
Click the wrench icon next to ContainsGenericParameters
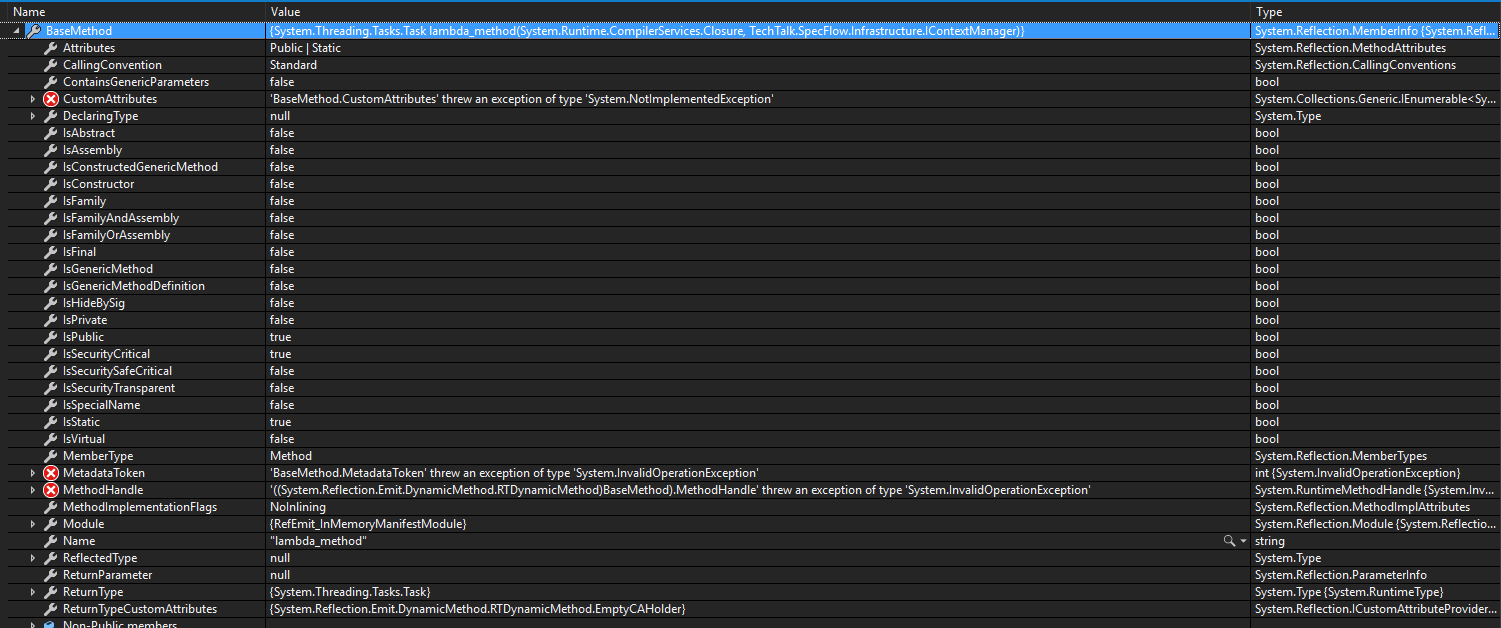click(x=50, y=82)
